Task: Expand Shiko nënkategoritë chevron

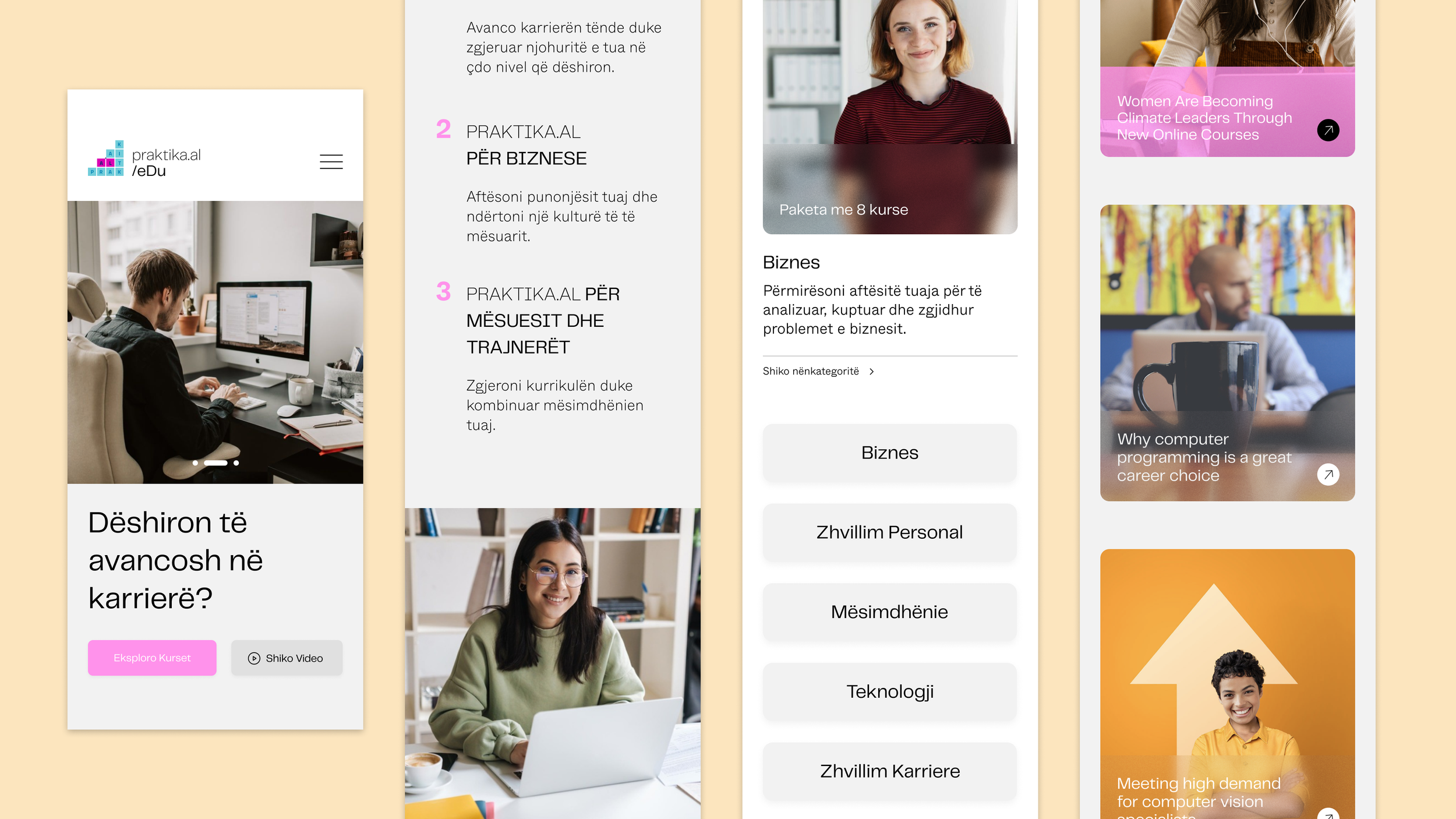Action: 871,372
